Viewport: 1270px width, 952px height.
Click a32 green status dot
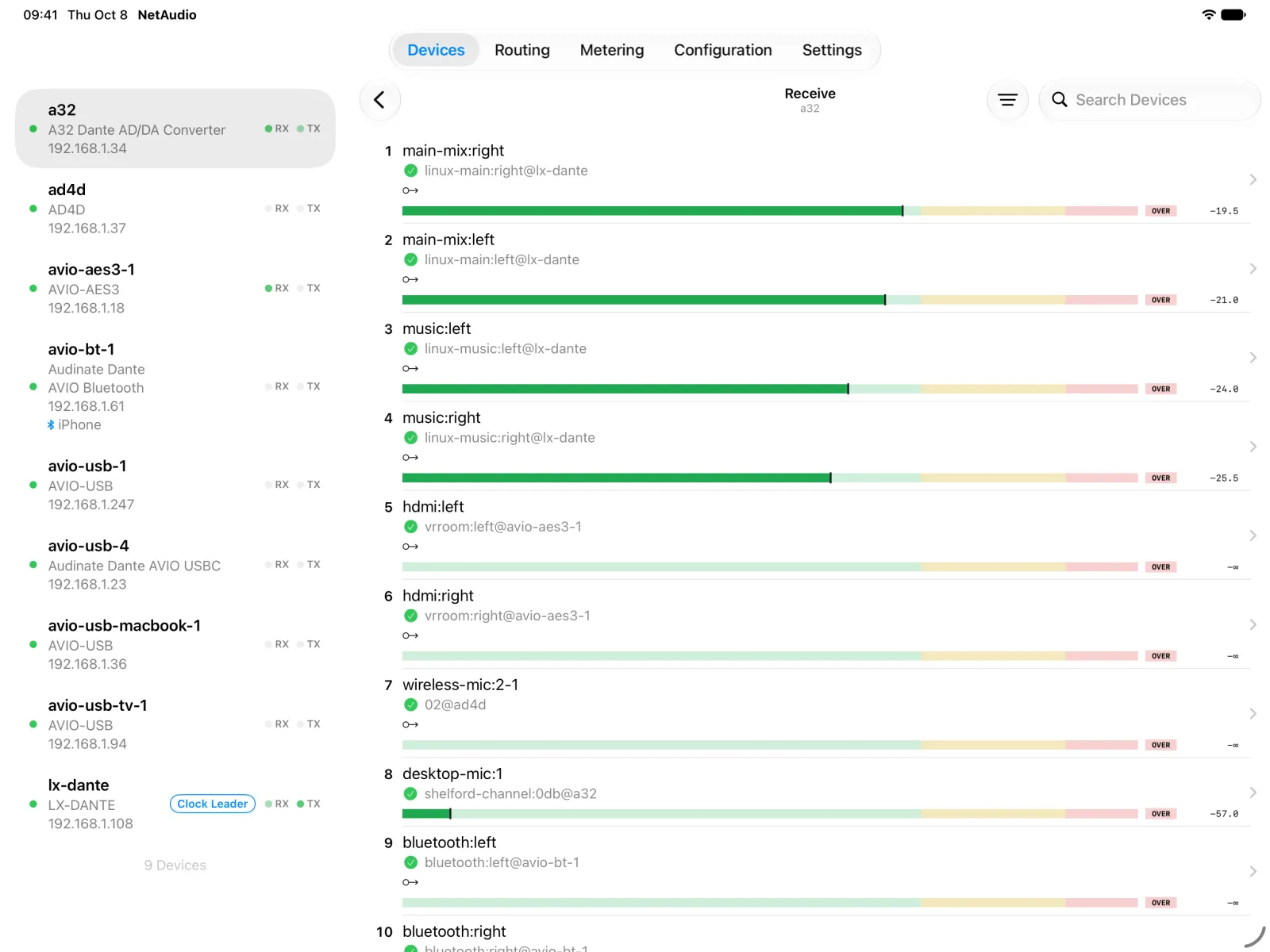coord(33,129)
